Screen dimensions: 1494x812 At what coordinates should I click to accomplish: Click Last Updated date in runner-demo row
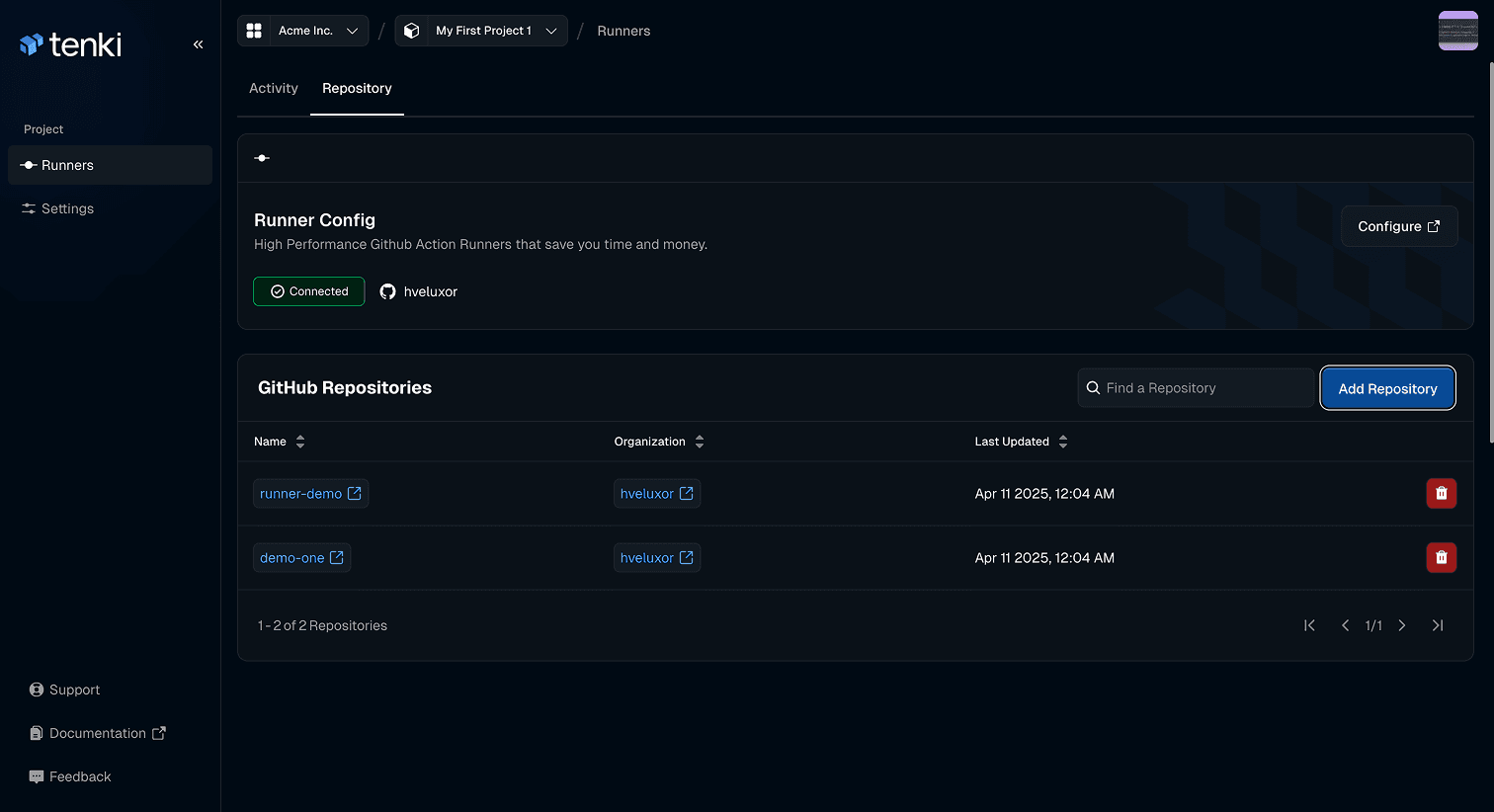click(1044, 494)
